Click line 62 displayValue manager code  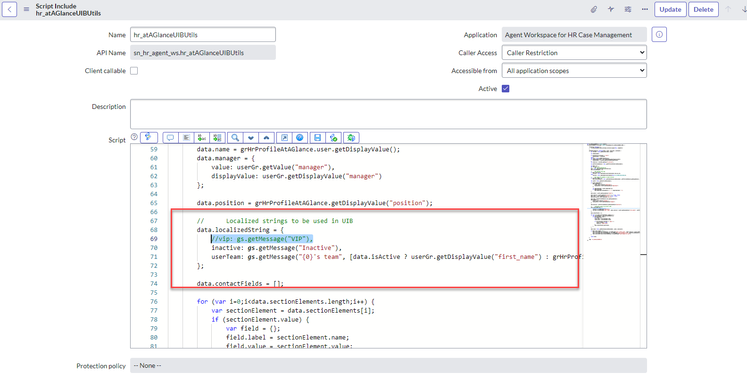click(297, 176)
